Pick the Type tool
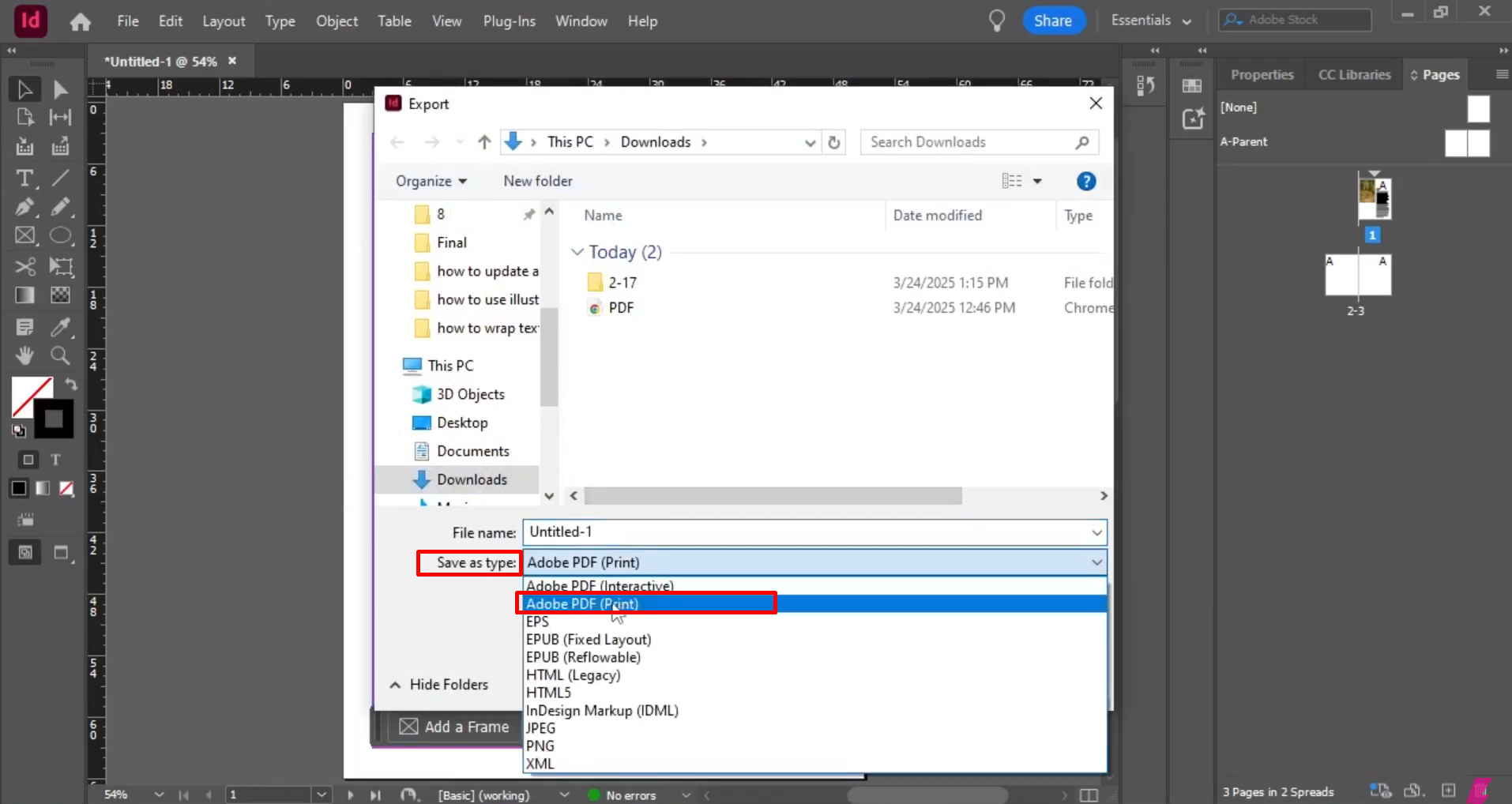This screenshot has height=804, width=1512. (24, 178)
